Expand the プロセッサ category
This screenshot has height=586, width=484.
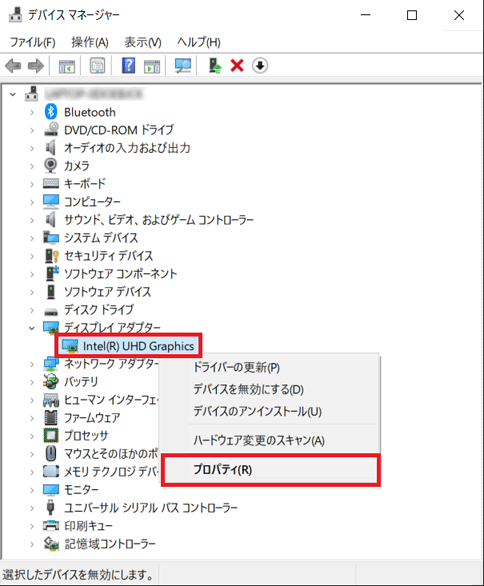pyautogui.click(x=32, y=436)
